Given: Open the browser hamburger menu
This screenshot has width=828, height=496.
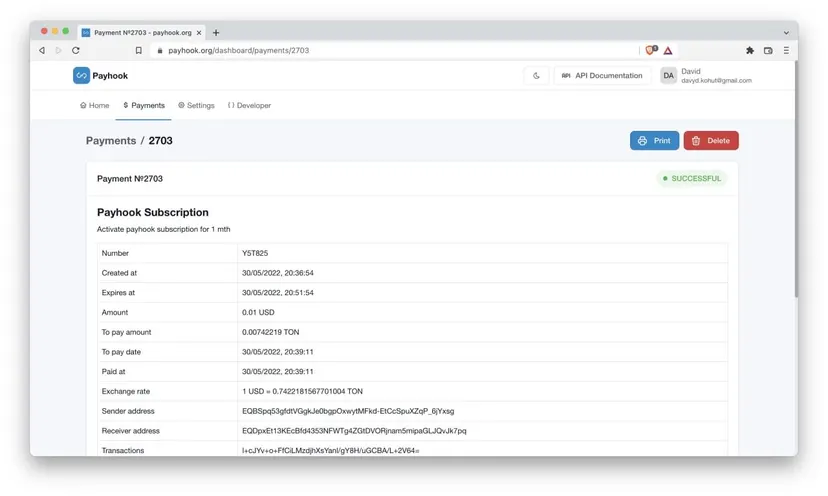Looking at the screenshot, I should tap(786, 50).
